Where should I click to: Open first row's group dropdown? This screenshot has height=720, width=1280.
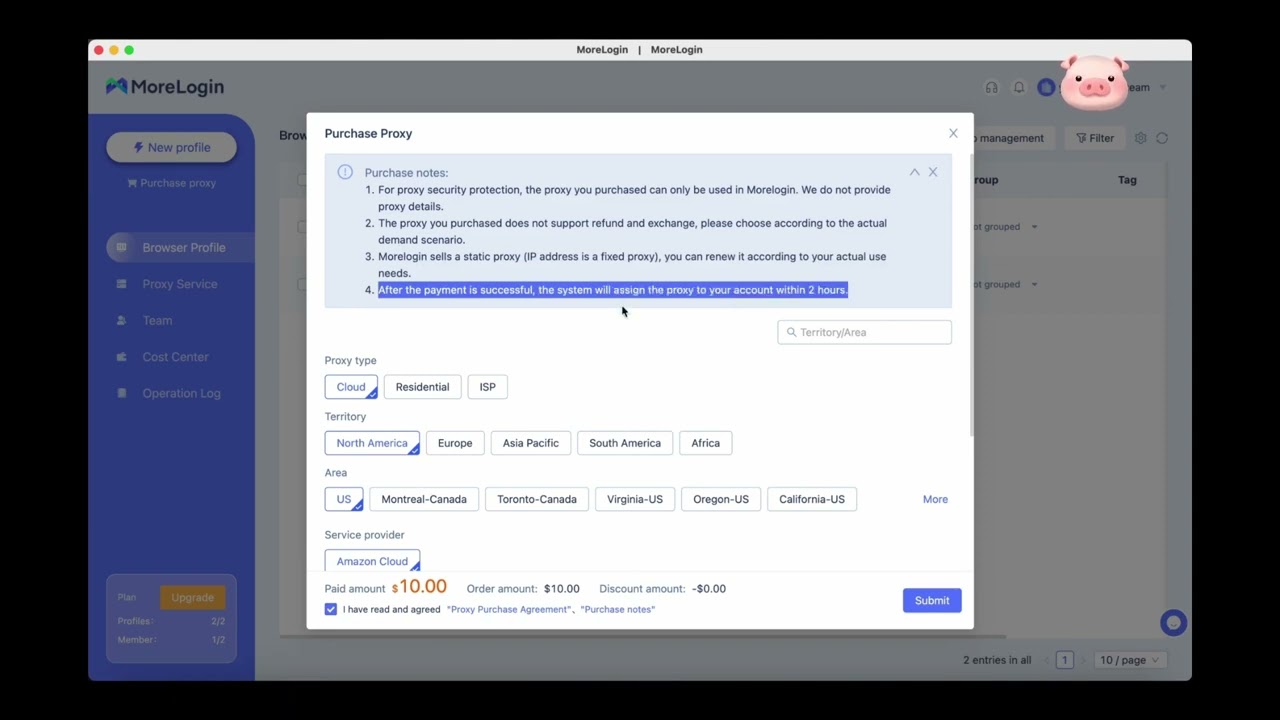tap(1034, 227)
